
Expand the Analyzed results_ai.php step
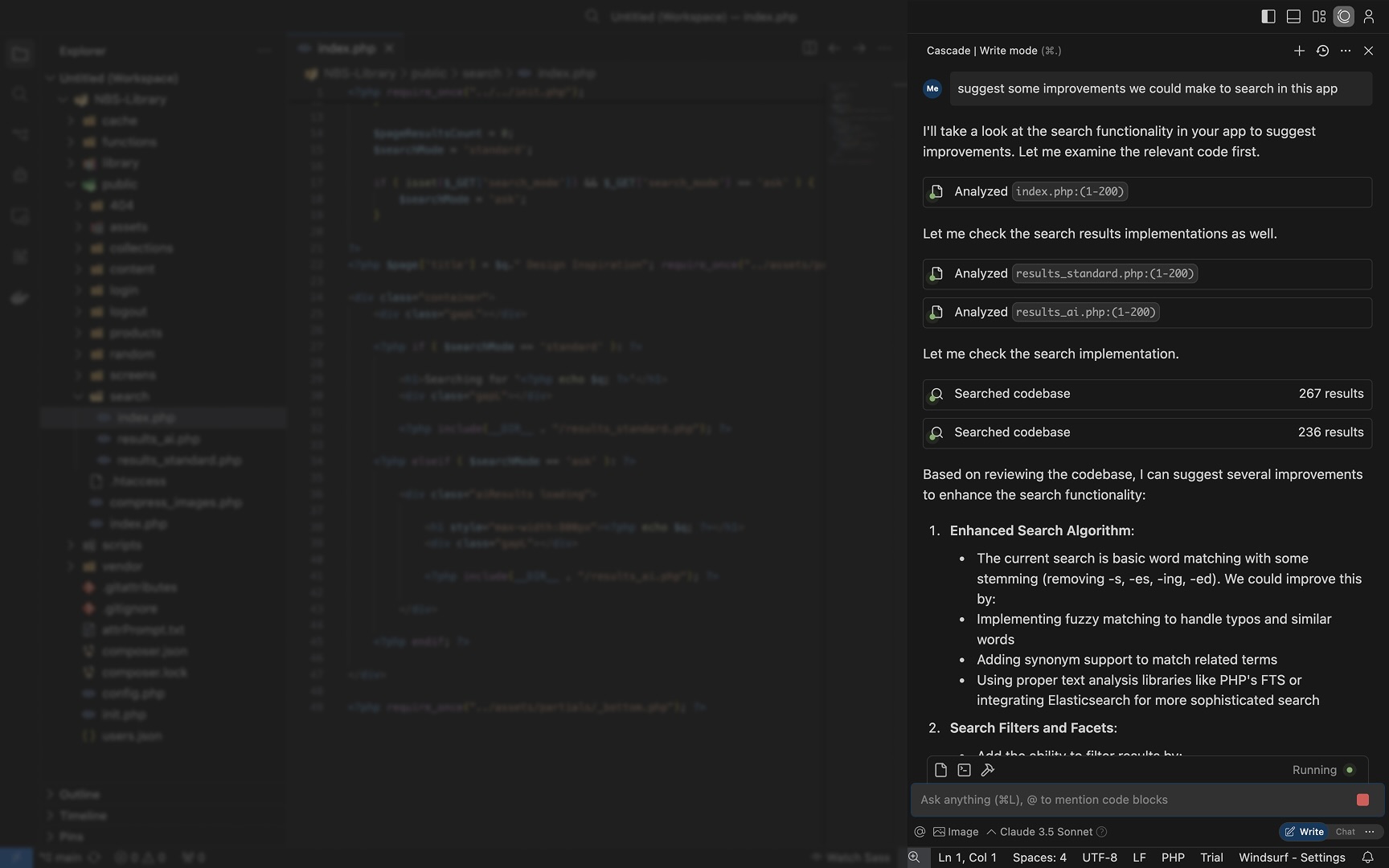(1147, 313)
